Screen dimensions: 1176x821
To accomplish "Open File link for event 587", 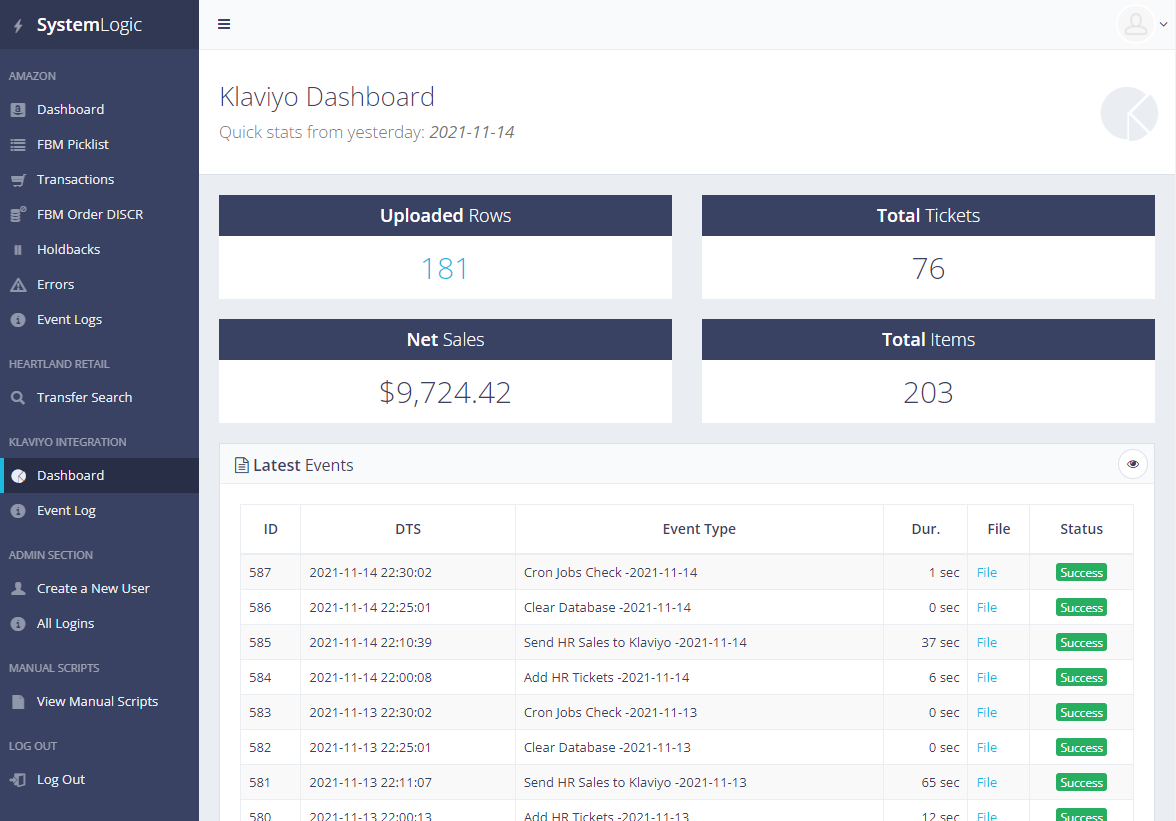I will (x=986, y=573).
